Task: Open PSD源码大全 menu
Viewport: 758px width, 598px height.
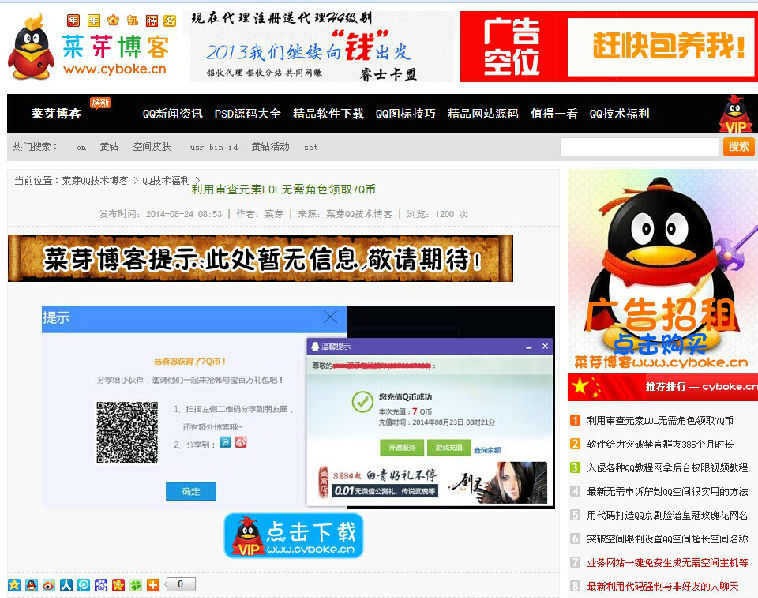Action: click(x=248, y=114)
